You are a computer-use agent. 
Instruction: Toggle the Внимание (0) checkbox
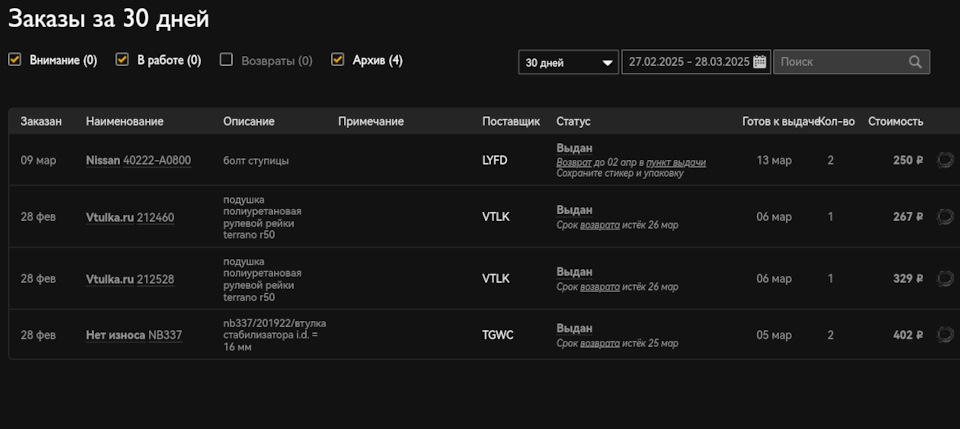pyautogui.click(x=15, y=60)
